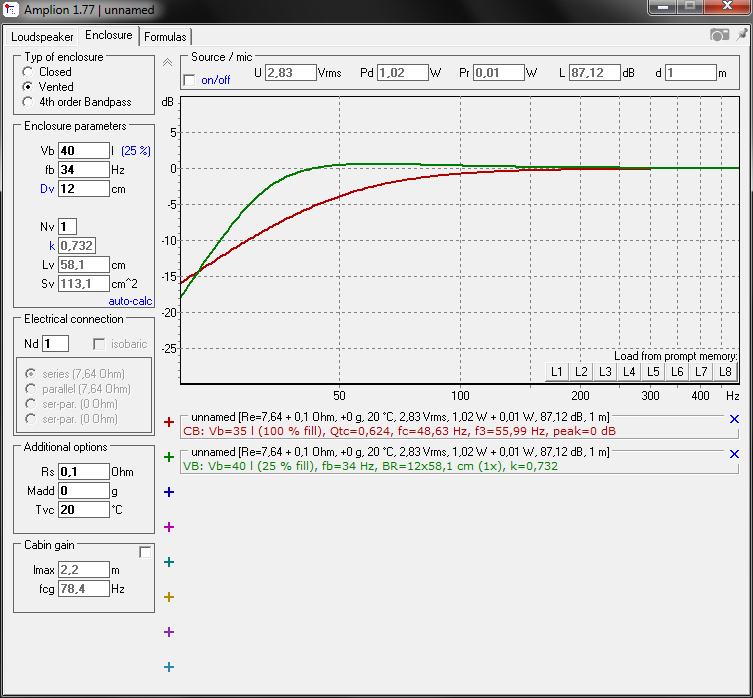
Task: Select parallel (7,64 Ohm) connection
Action: click(31, 389)
